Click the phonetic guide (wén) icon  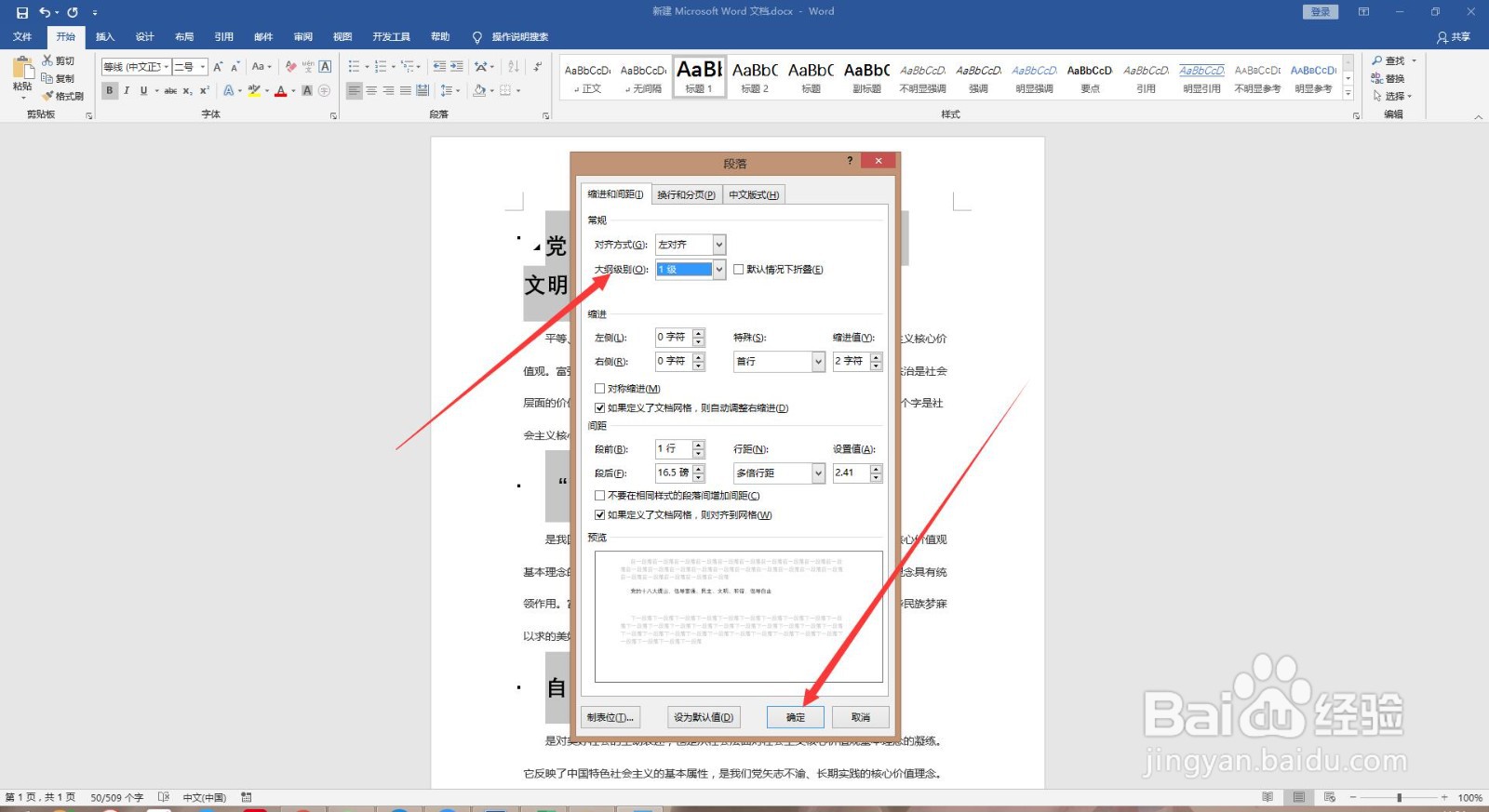(x=308, y=66)
